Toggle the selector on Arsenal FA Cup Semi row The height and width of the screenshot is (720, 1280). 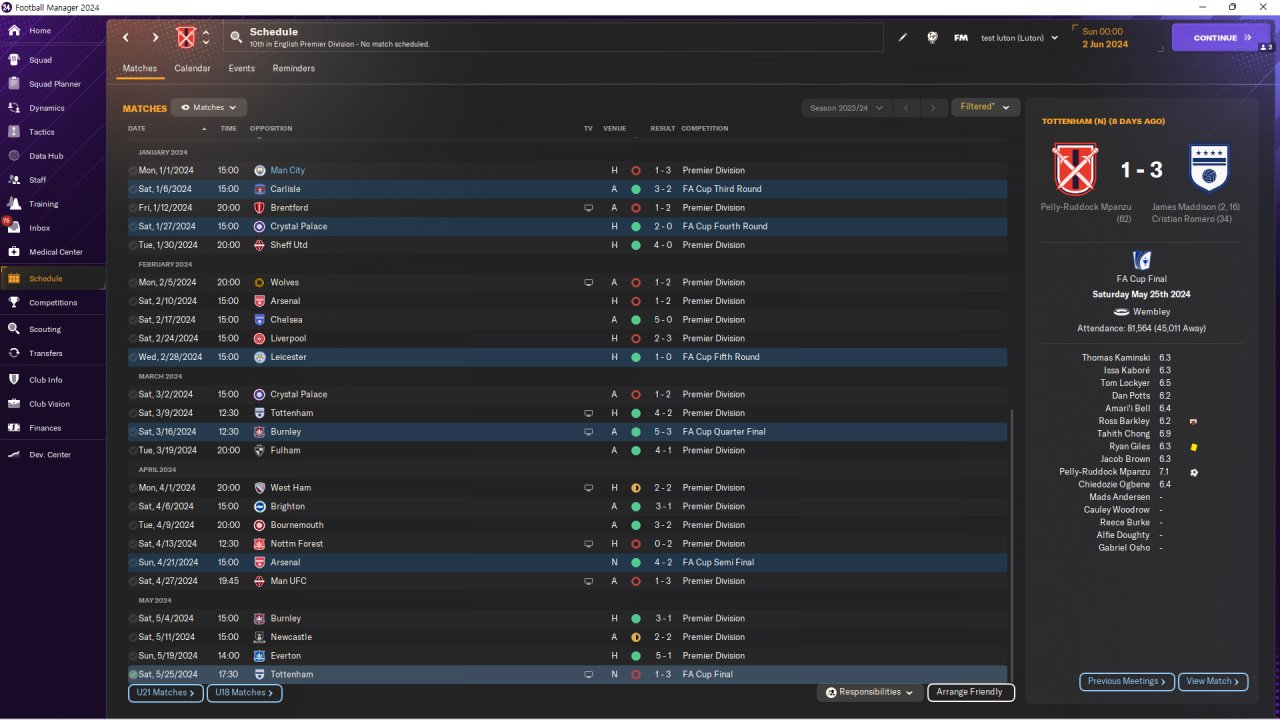[x=133, y=563]
